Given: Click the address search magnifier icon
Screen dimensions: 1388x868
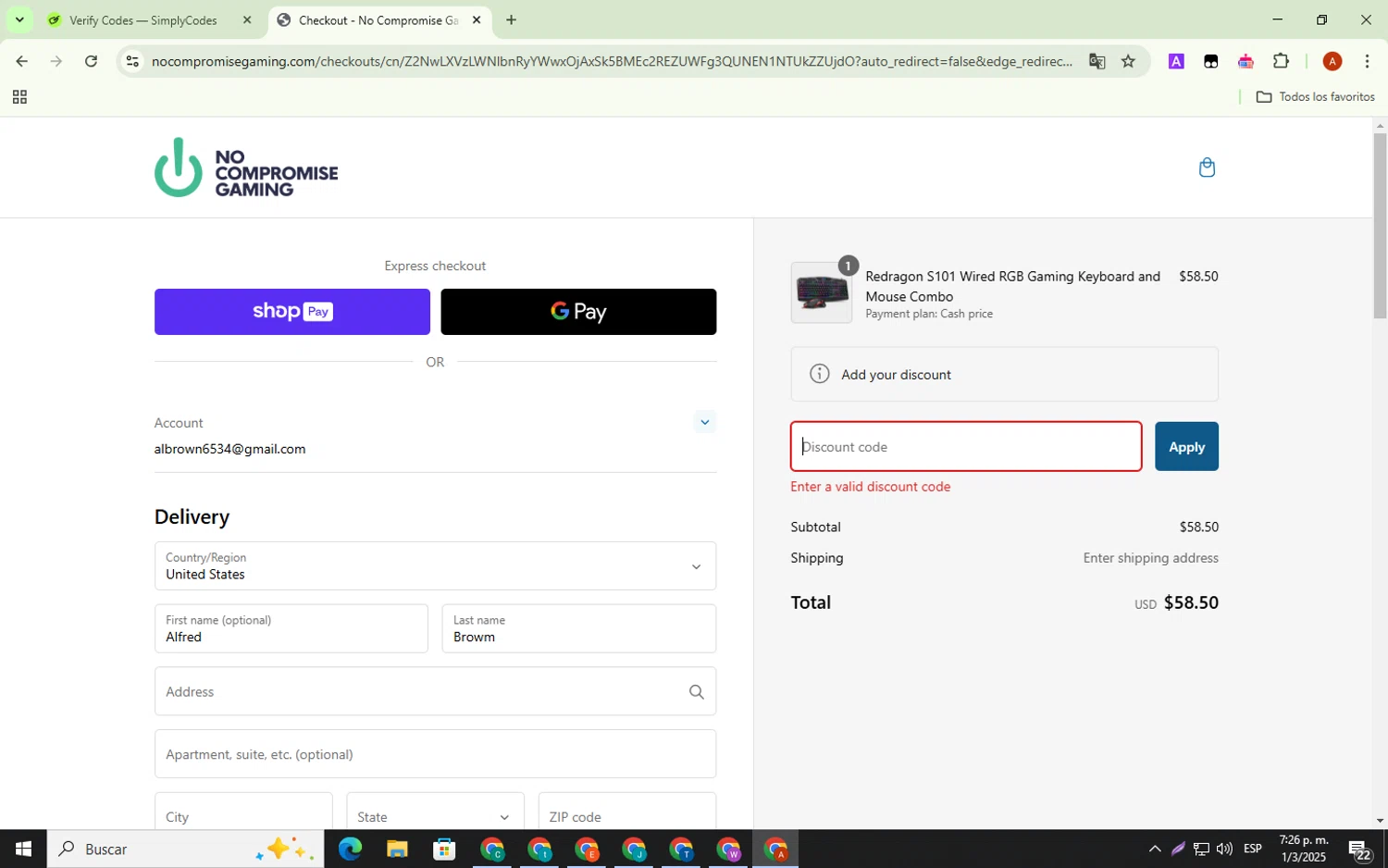Looking at the screenshot, I should tap(696, 691).
